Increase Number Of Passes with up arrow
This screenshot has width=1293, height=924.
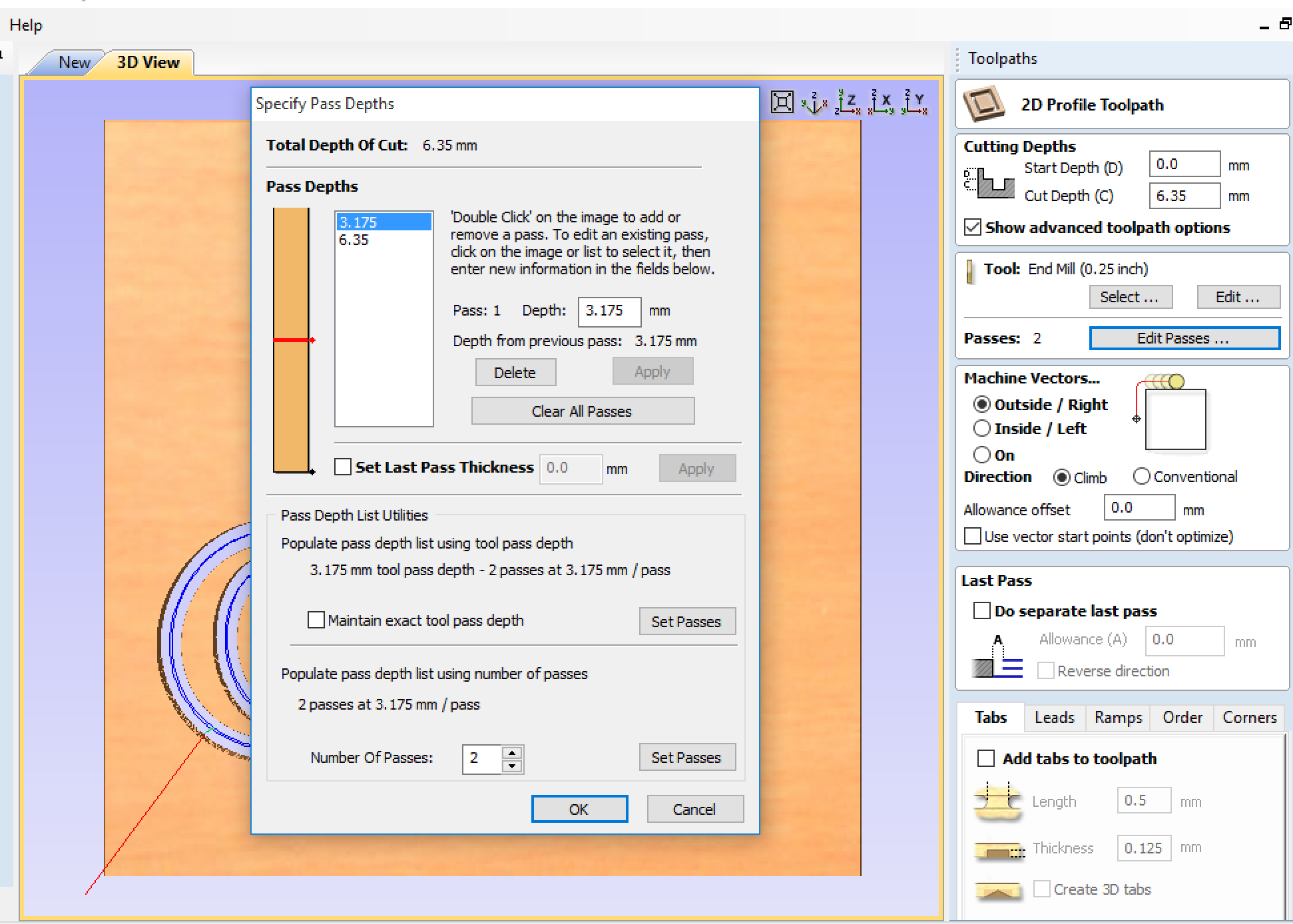coord(511,753)
